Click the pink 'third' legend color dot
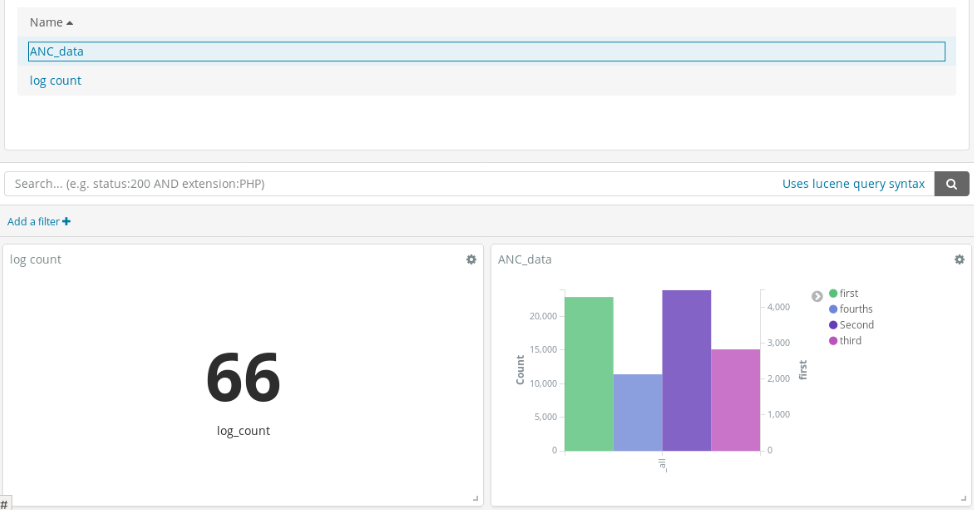The height and width of the screenshot is (510, 974). (833, 341)
